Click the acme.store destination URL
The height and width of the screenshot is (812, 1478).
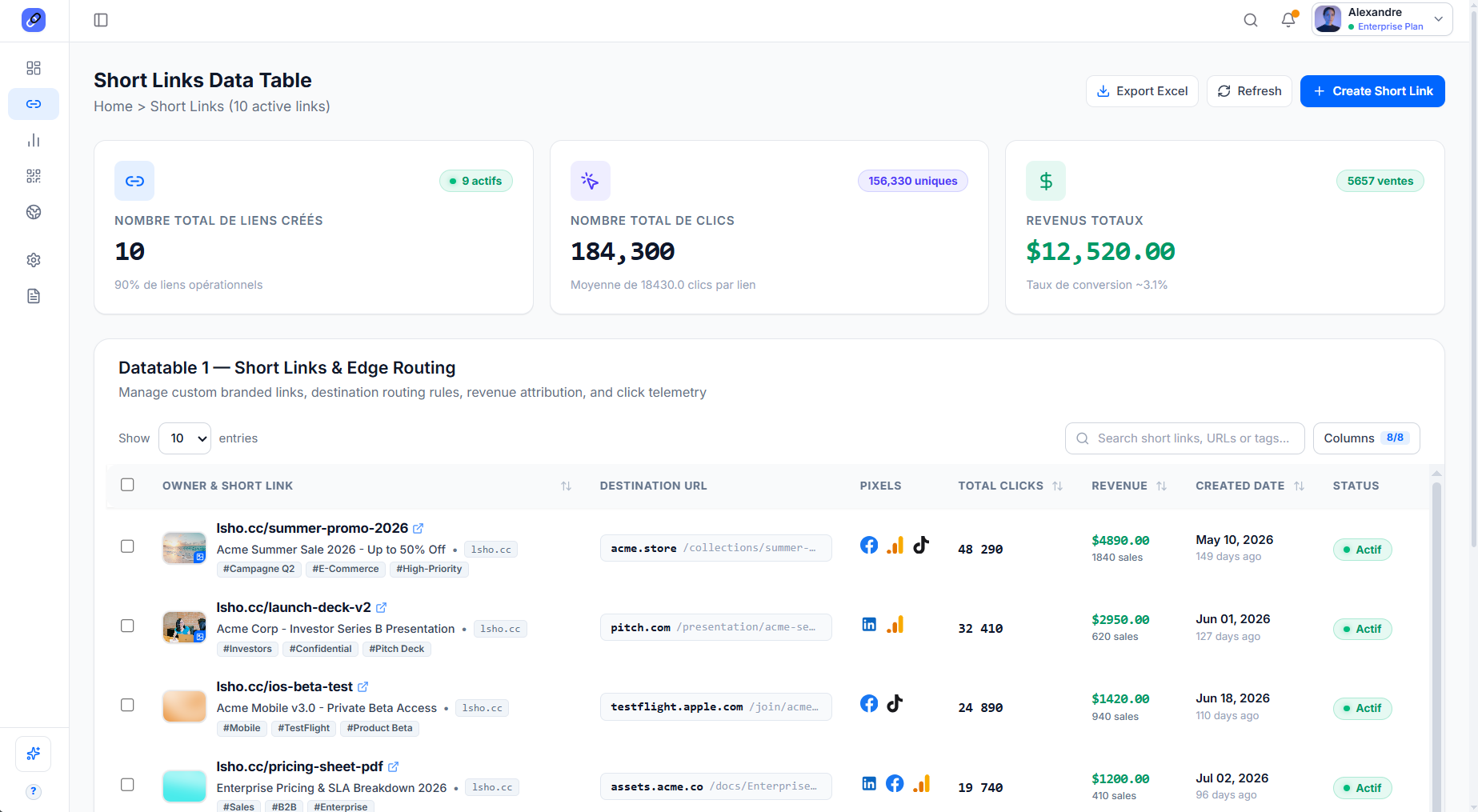click(715, 548)
